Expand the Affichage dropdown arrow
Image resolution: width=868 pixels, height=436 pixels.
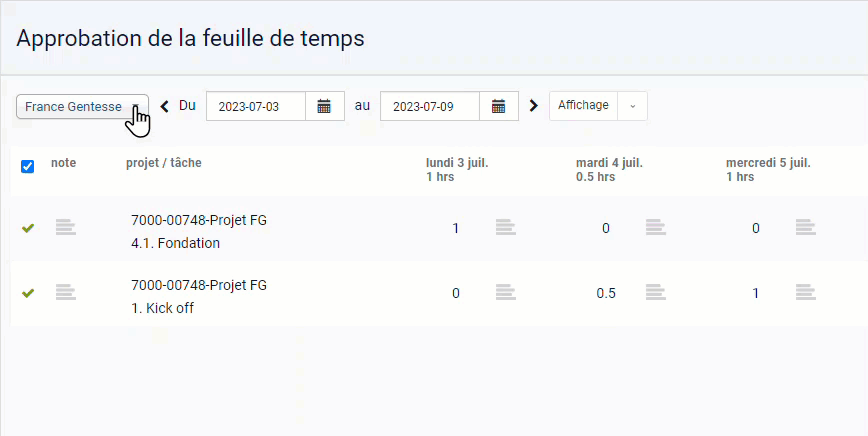click(632, 106)
